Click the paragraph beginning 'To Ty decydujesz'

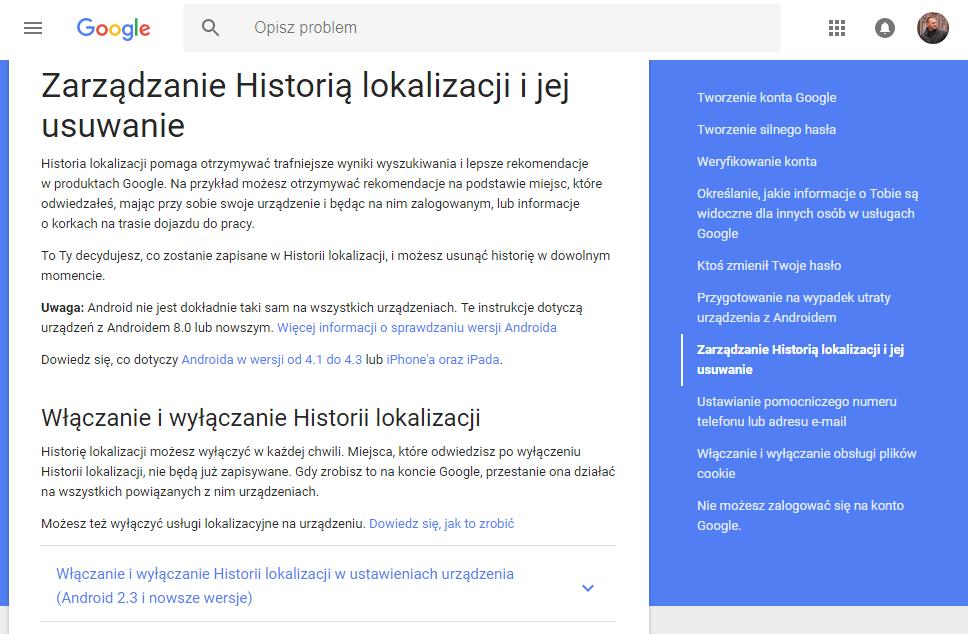point(325,265)
